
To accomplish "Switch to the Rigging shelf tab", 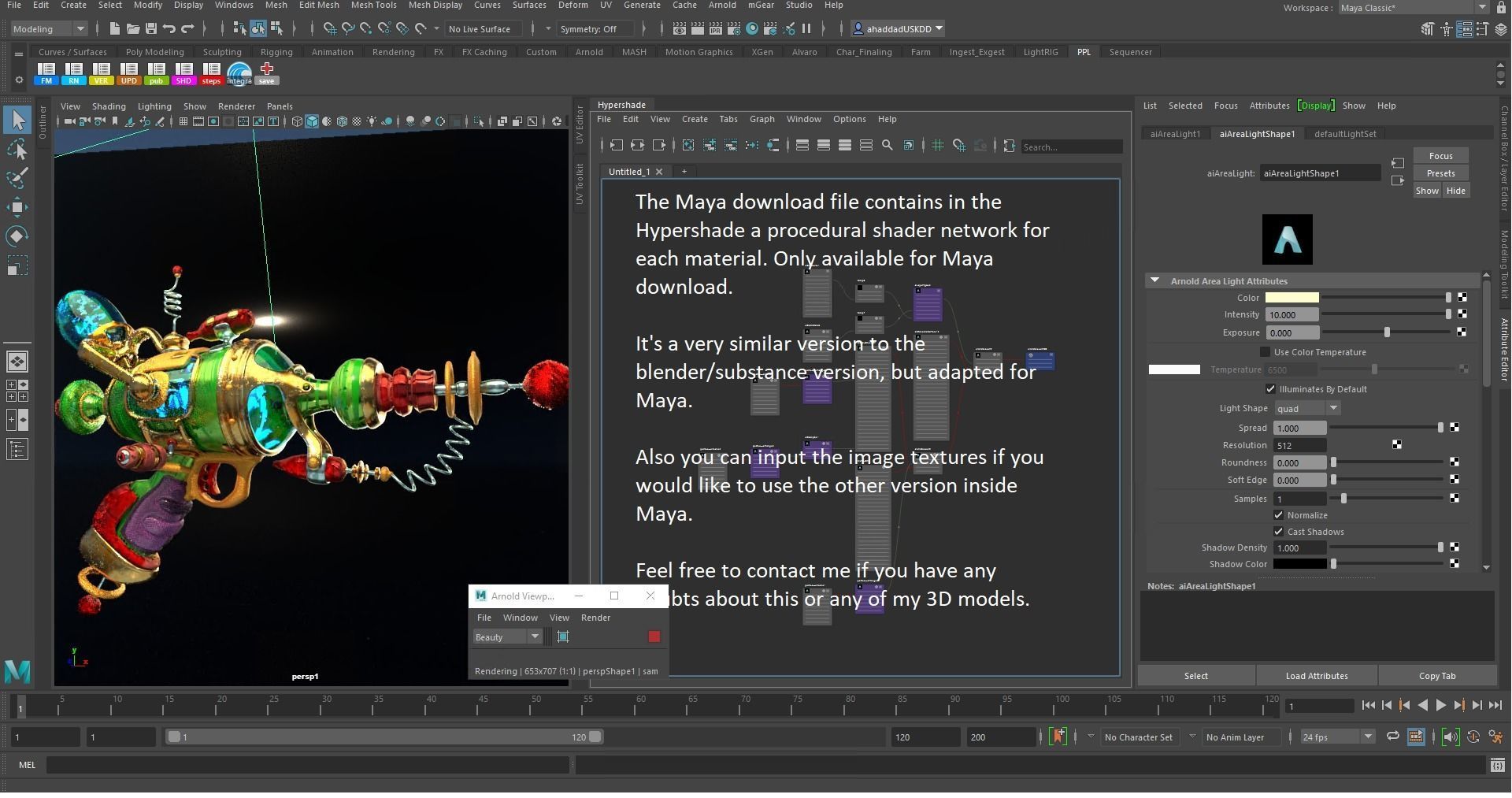I will coord(276,52).
